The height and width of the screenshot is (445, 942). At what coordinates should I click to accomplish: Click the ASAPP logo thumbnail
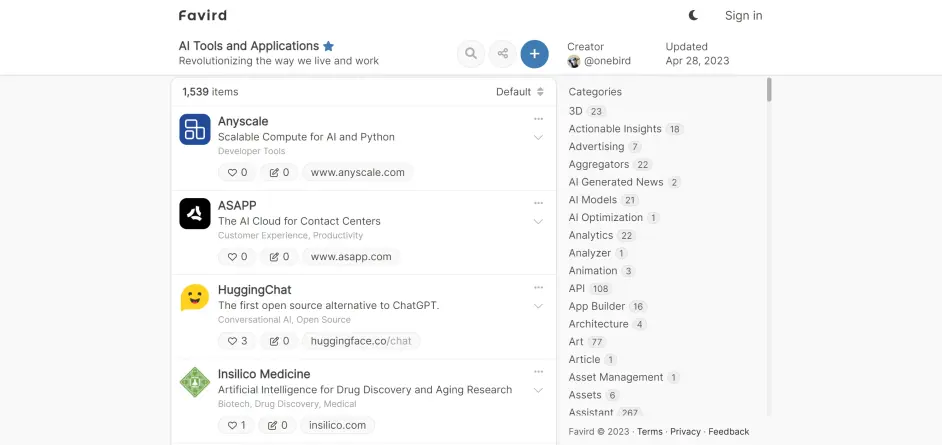195,213
